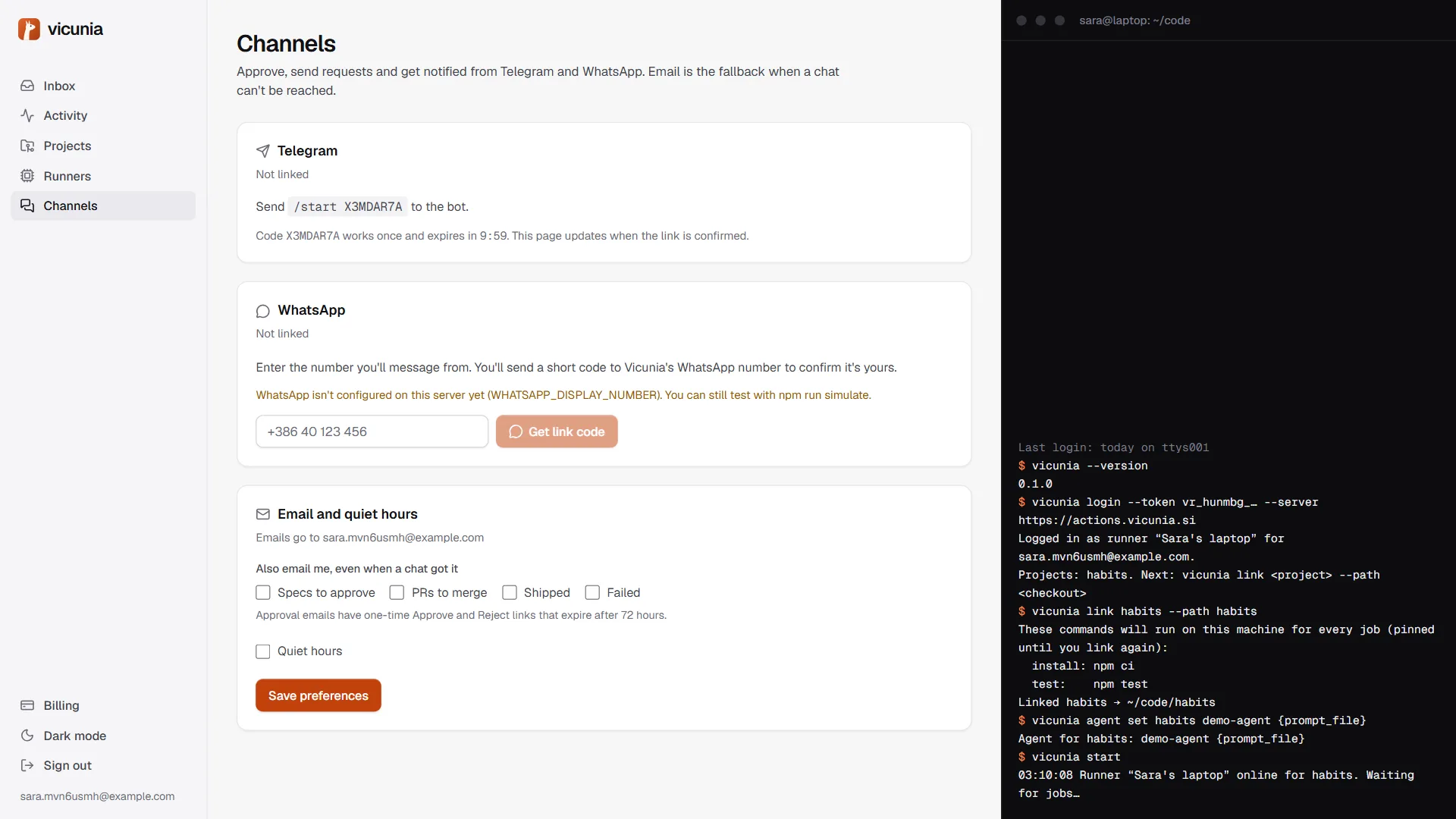Click the Billing card icon

pyautogui.click(x=27, y=705)
